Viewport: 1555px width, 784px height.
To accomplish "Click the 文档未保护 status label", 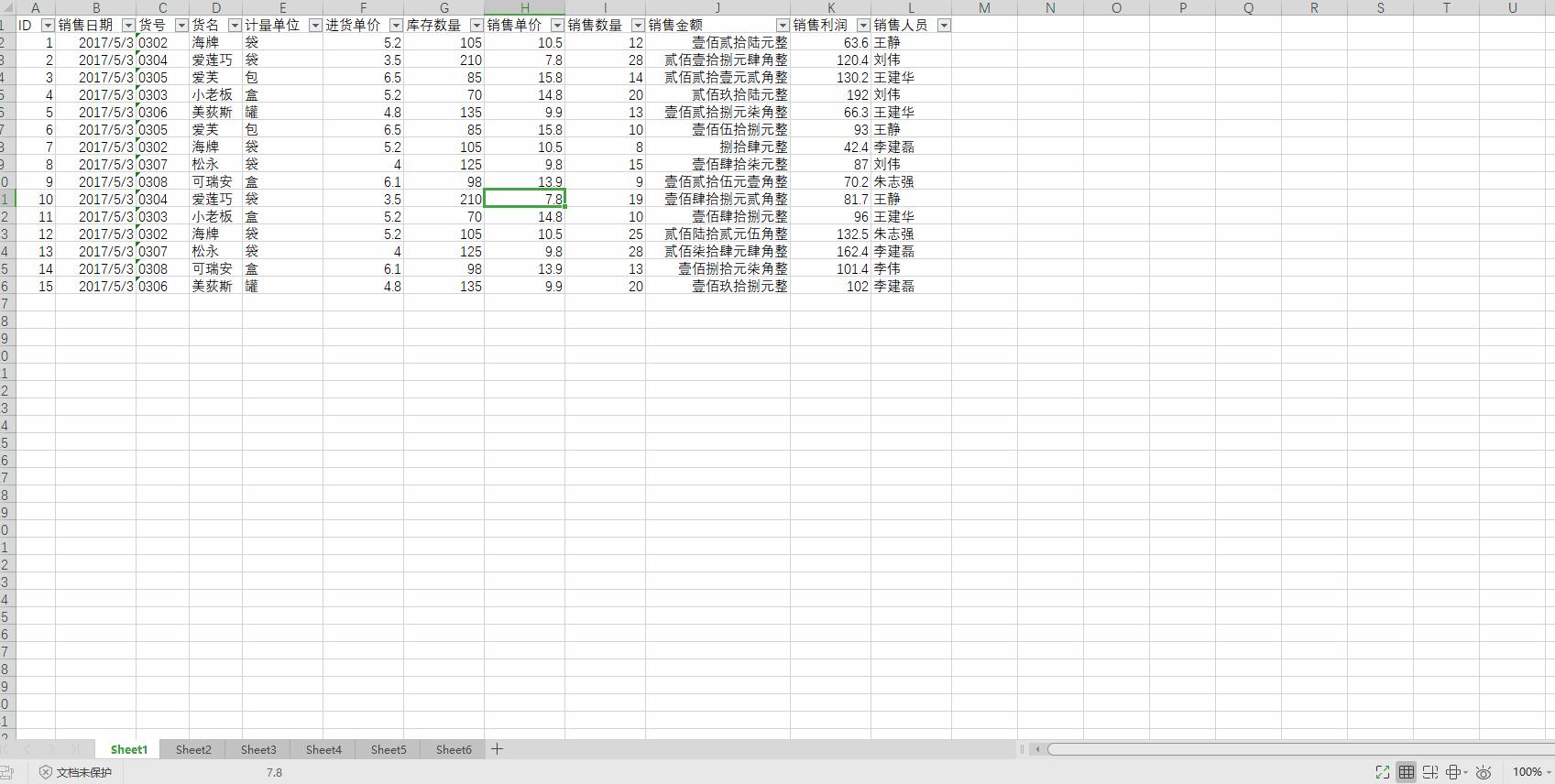I will coord(84,772).
